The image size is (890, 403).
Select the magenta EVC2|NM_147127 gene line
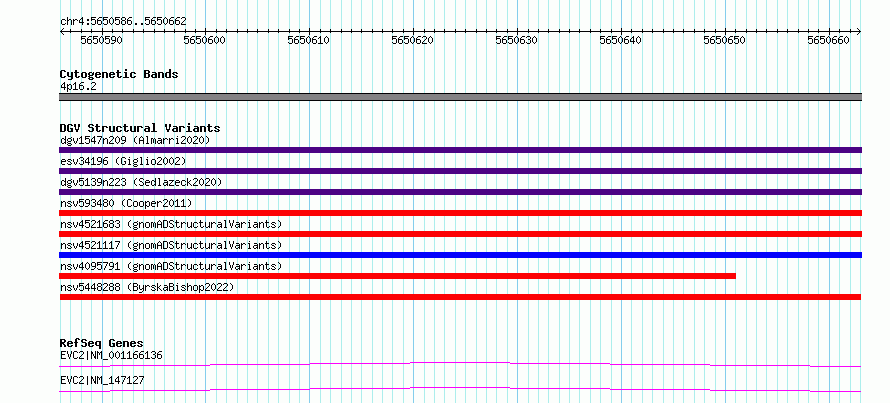click(x=460, y=389)
